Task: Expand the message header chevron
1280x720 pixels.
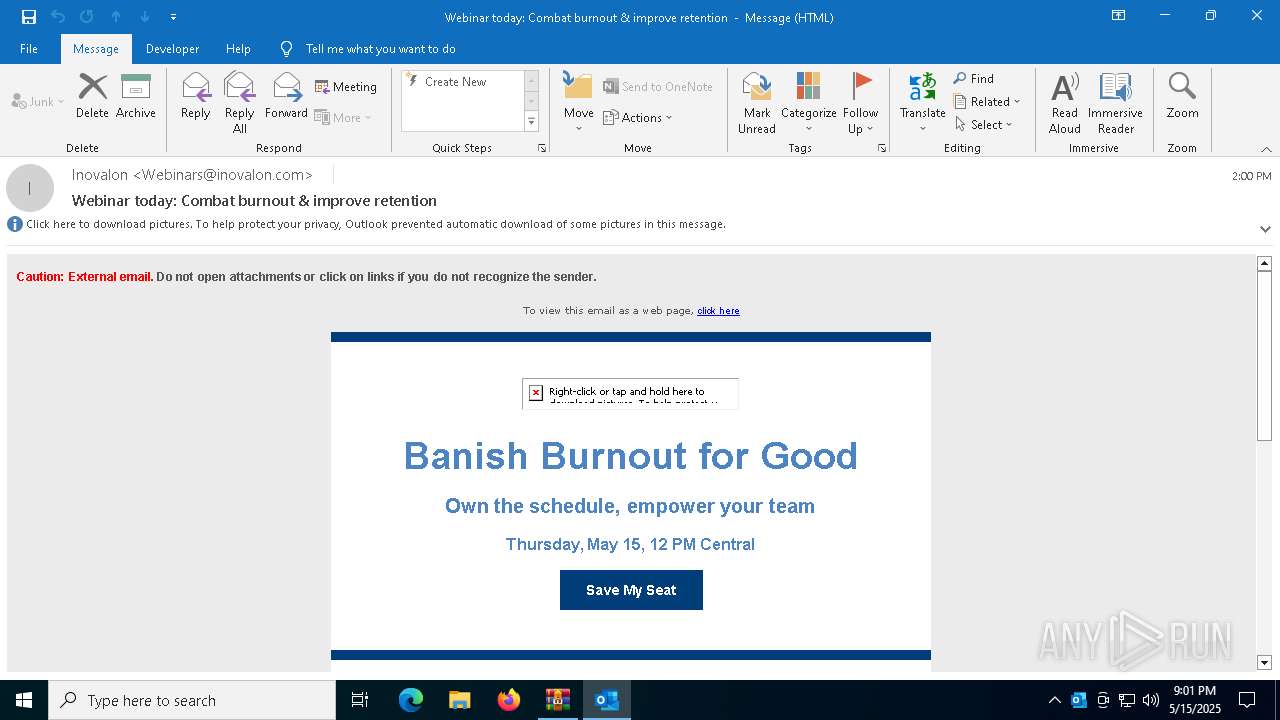Action: (x=1265, y=229)
